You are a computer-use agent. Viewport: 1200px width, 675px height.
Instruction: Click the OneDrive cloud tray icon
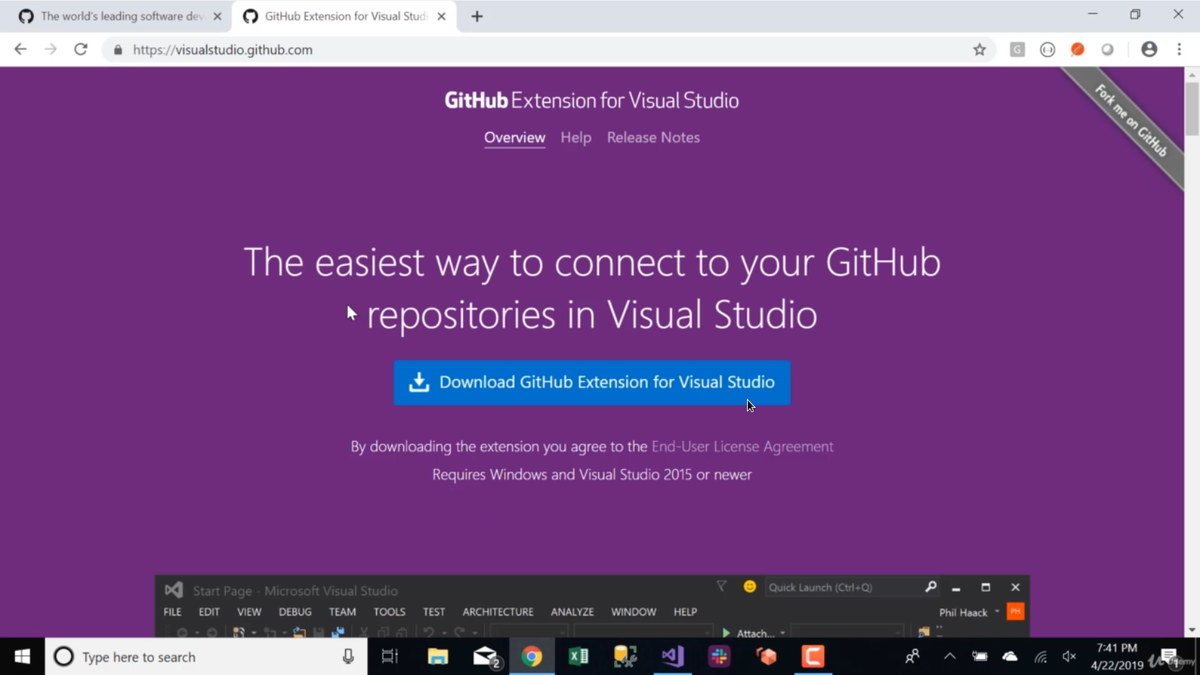1010,657
